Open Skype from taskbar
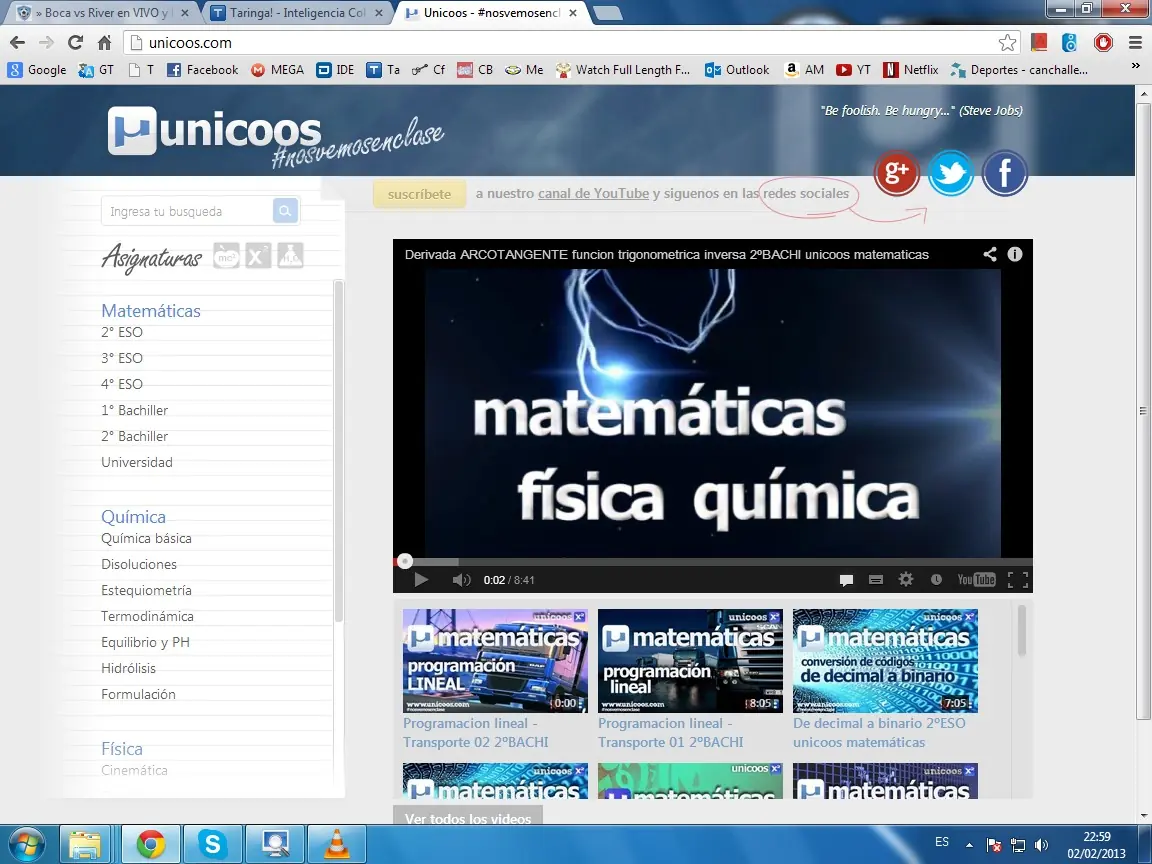The image size is (1152, 864). 212,844
